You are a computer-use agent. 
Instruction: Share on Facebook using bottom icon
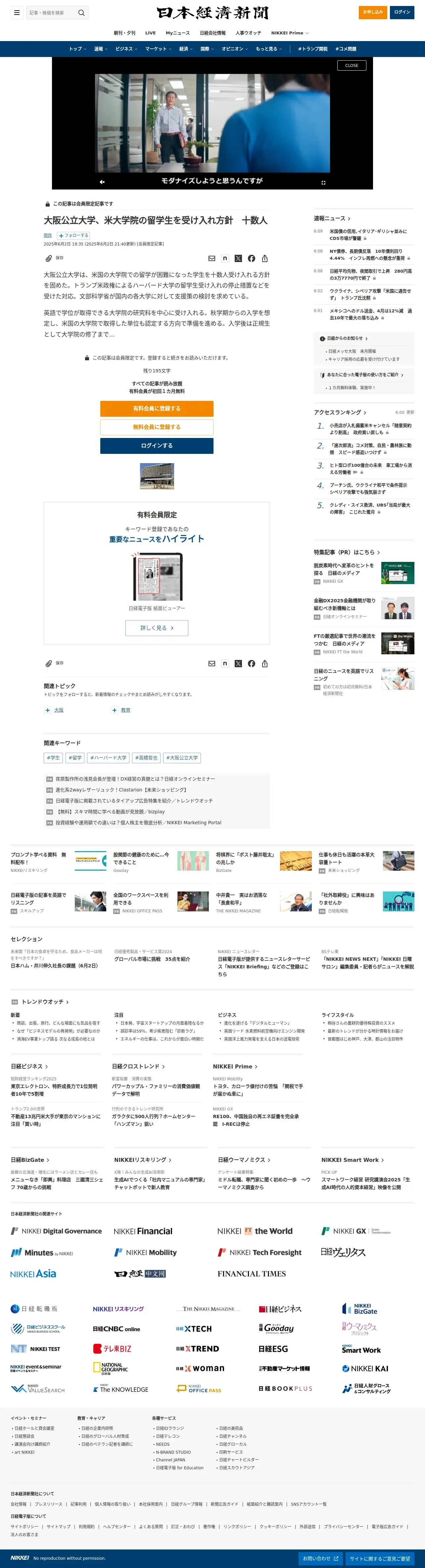252,664
